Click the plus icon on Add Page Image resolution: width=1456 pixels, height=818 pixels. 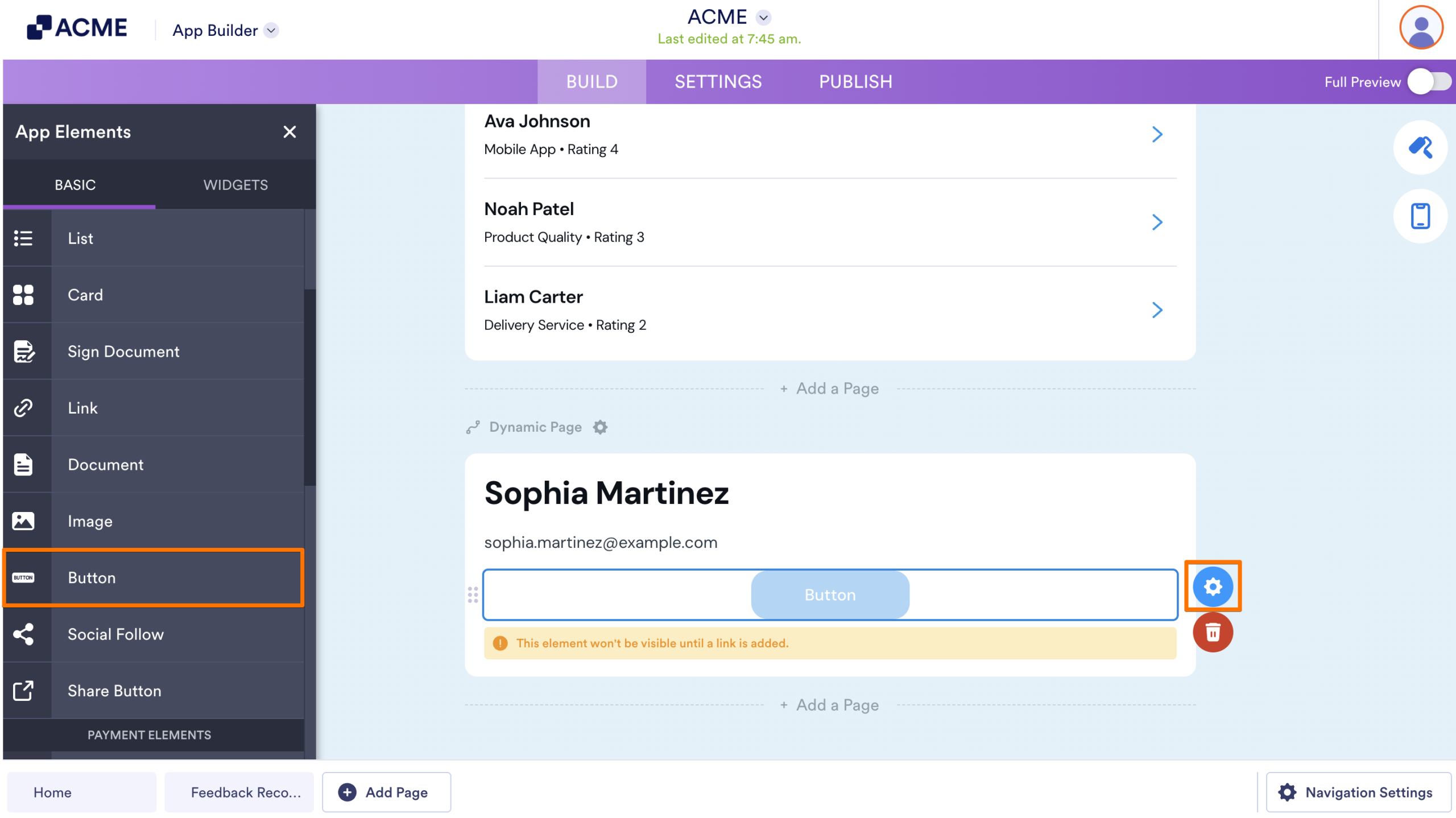point(348,792)
